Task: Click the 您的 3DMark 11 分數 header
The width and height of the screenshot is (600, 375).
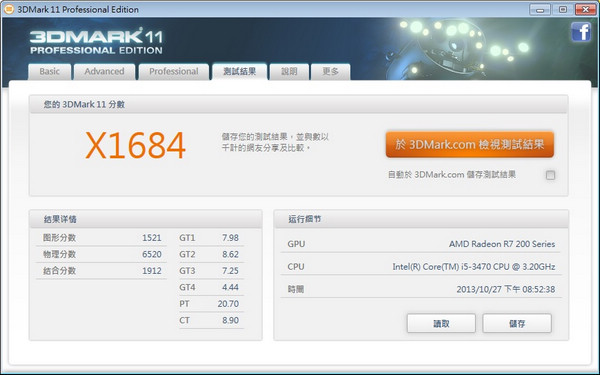Action: [x=298, y=104]
